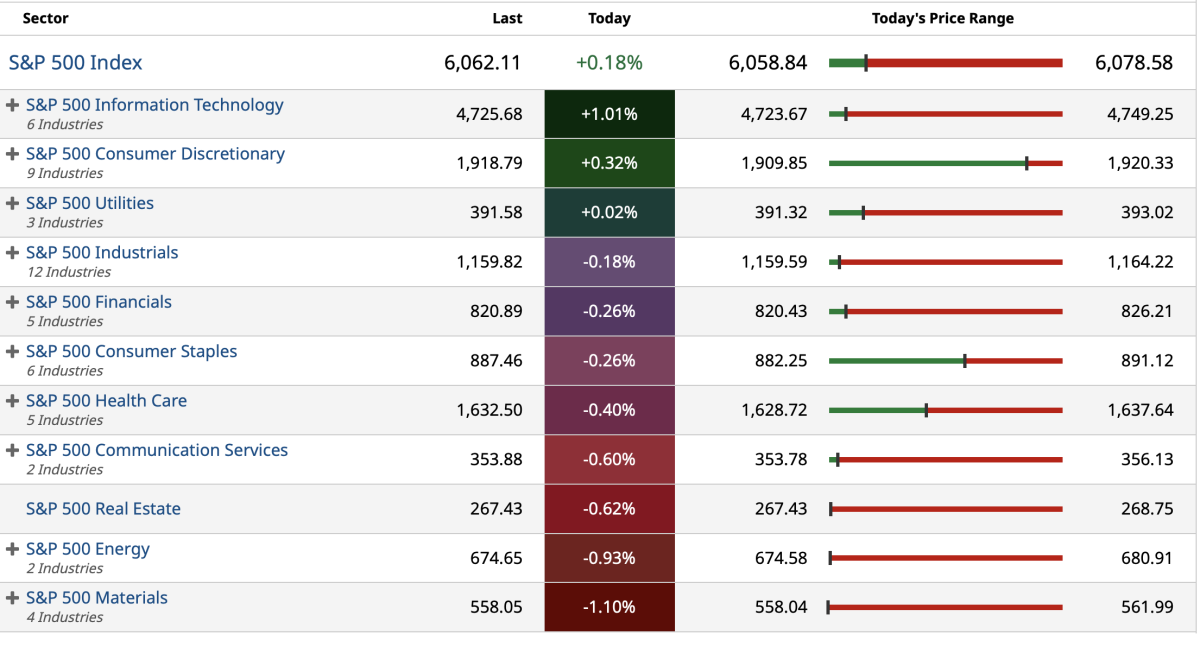Click the Materials -1.10% change cell
1200x647 pixels.
coord(609,607)
